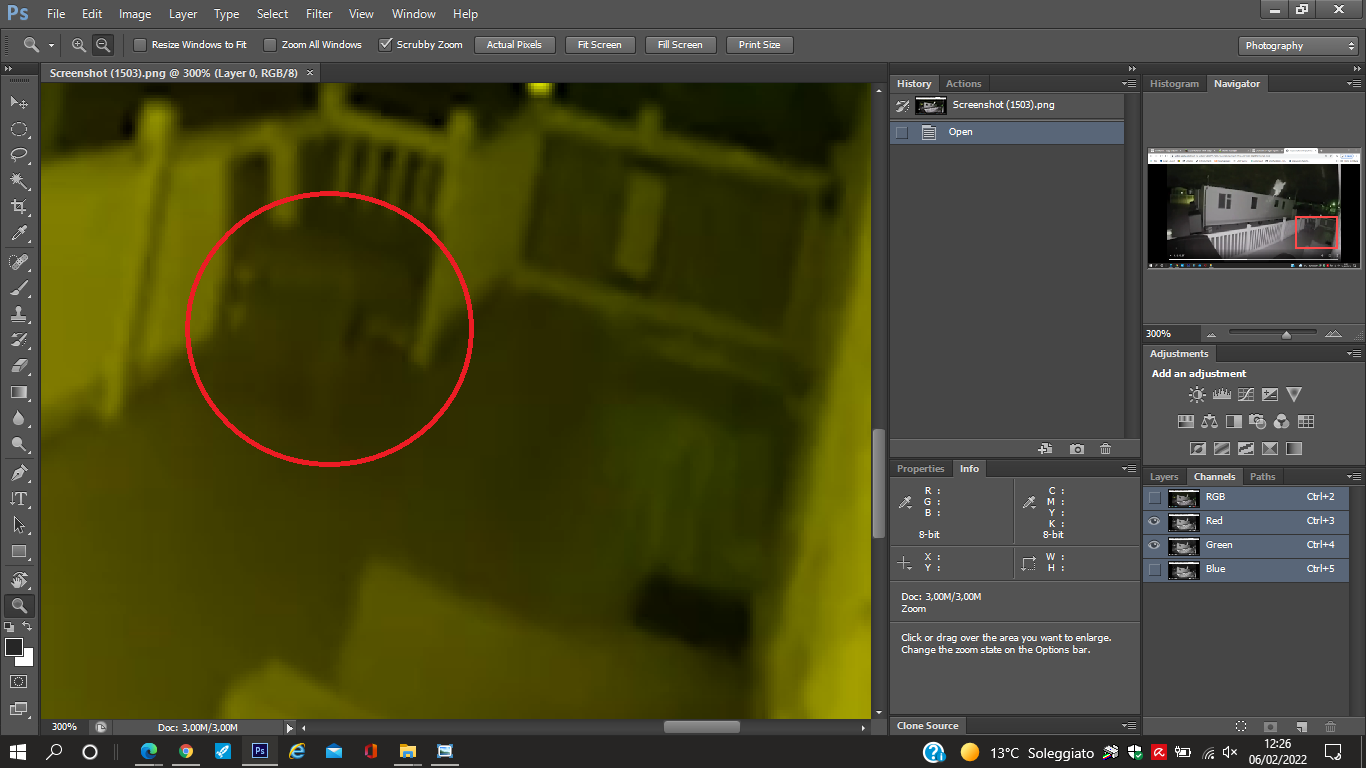Click the foreground color swatch

[14, 647]
